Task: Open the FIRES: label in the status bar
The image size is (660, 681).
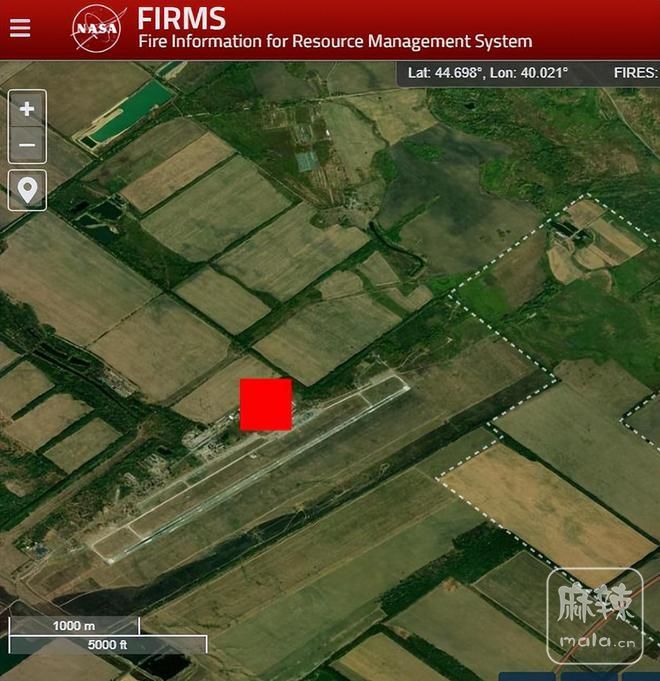Action: pyautogui.click(x=634, y=73)
